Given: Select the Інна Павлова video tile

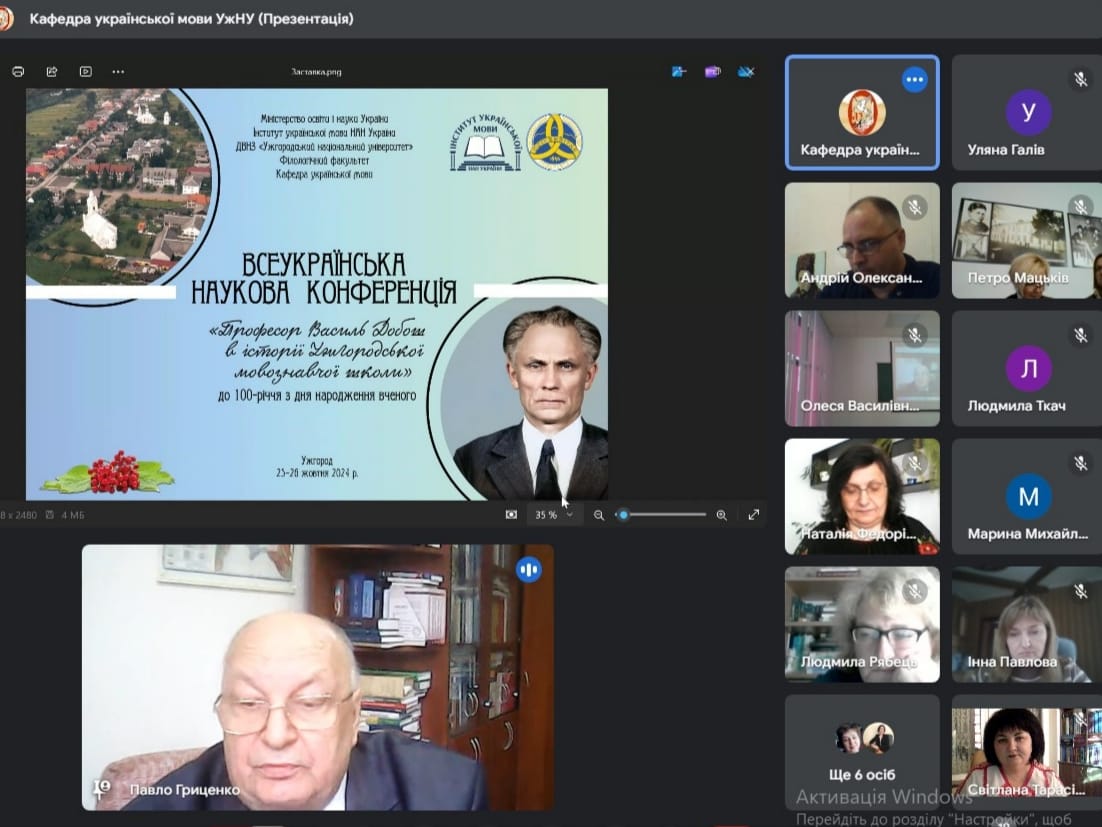Looking at the screenshot, I should point(1027,625).
